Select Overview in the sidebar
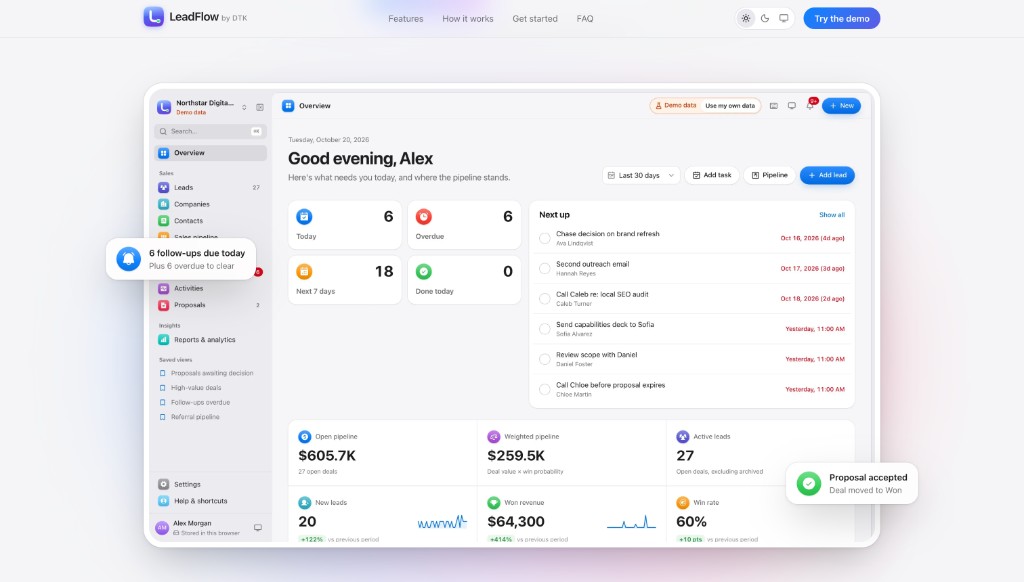 (210, 153)
